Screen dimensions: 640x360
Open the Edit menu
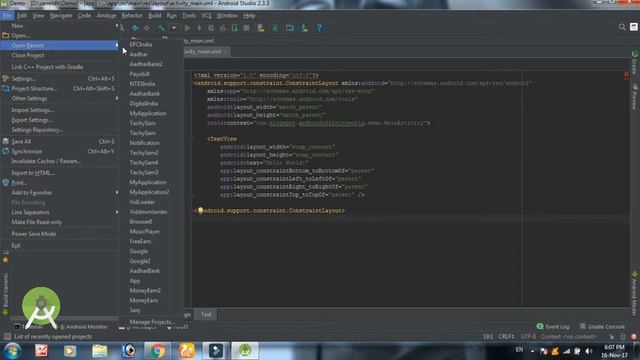[x=22, y=16]
